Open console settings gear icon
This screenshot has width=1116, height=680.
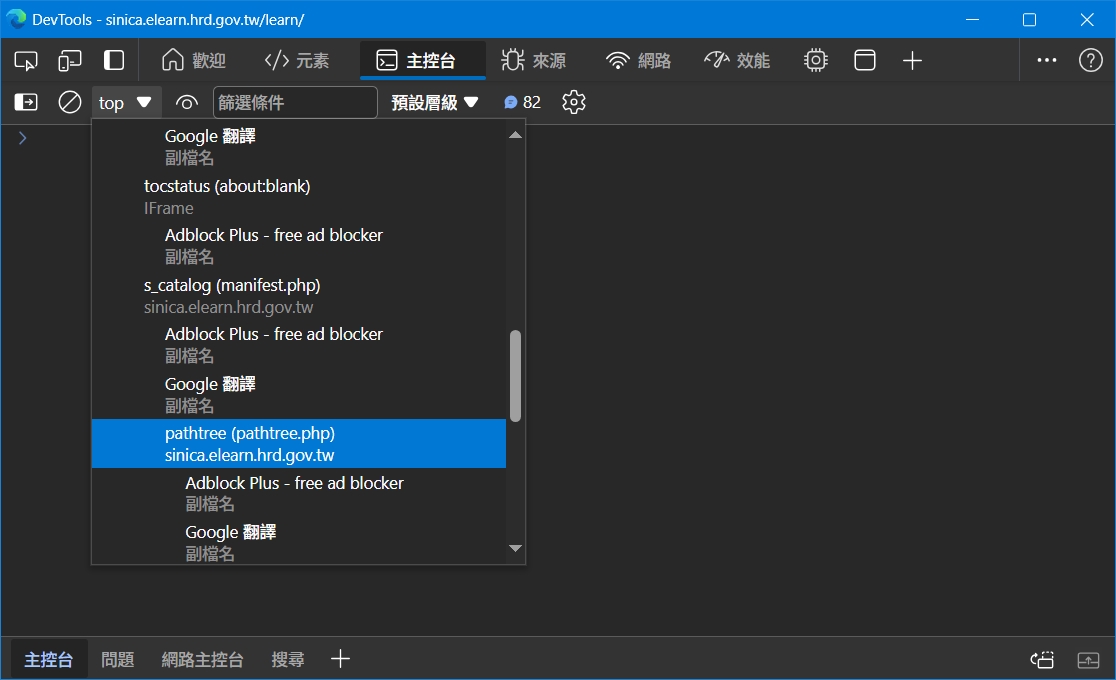coord(574,103)
